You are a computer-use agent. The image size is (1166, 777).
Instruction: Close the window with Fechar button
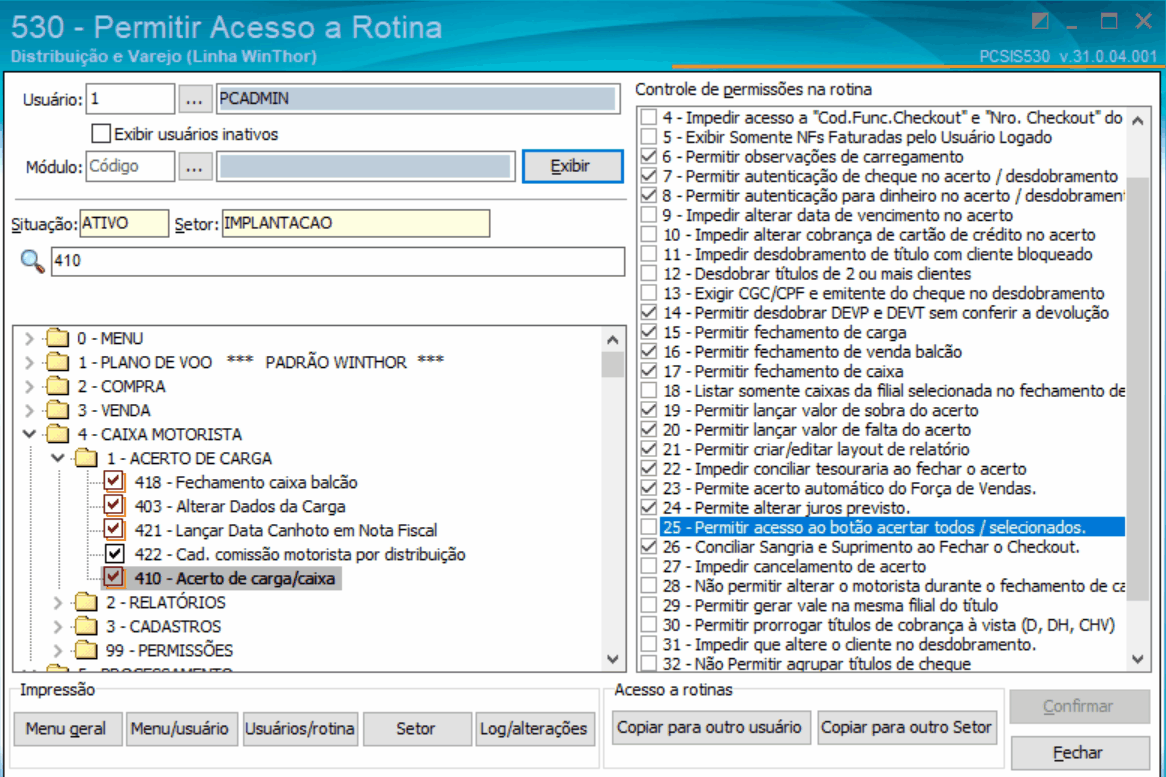point(1079,753)
